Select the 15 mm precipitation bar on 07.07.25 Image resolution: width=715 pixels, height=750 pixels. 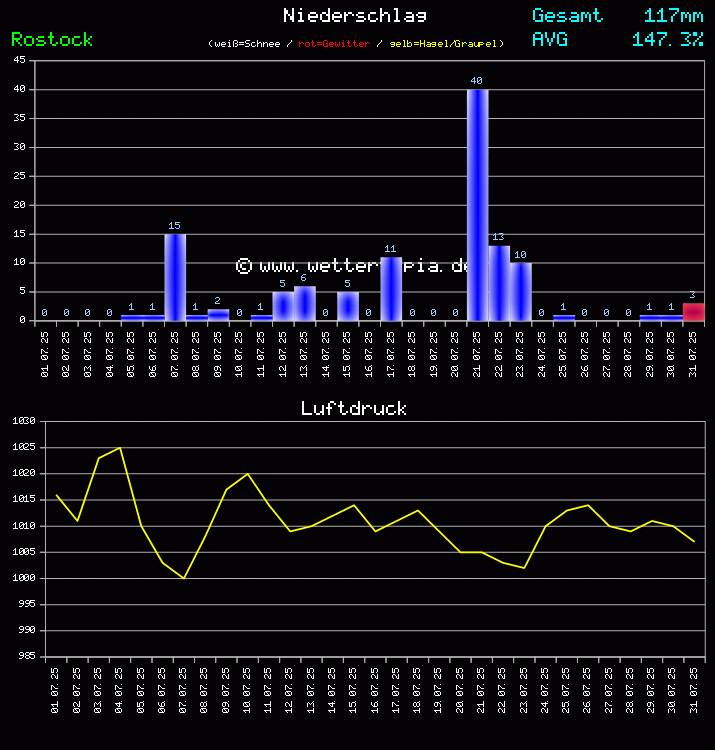tap(175, 277)
